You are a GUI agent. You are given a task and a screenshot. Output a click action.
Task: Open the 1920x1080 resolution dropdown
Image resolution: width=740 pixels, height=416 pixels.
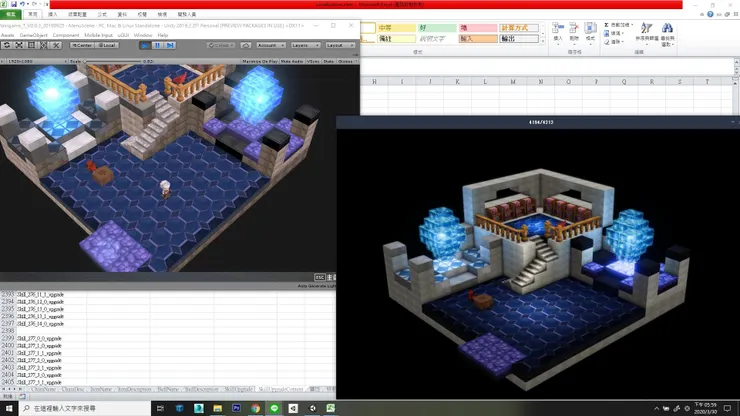(x=36, y=61)
